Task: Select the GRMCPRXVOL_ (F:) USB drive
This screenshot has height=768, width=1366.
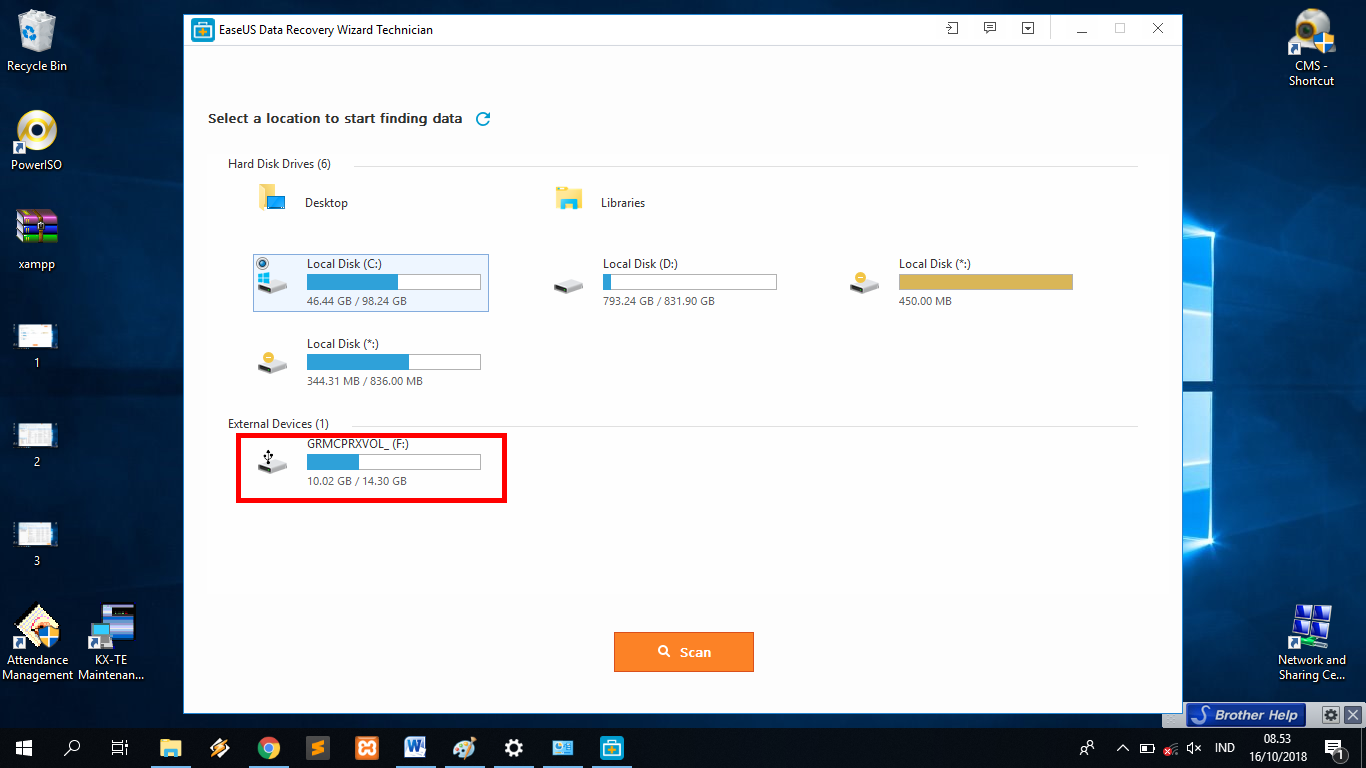Action: [x=369, y=462]
